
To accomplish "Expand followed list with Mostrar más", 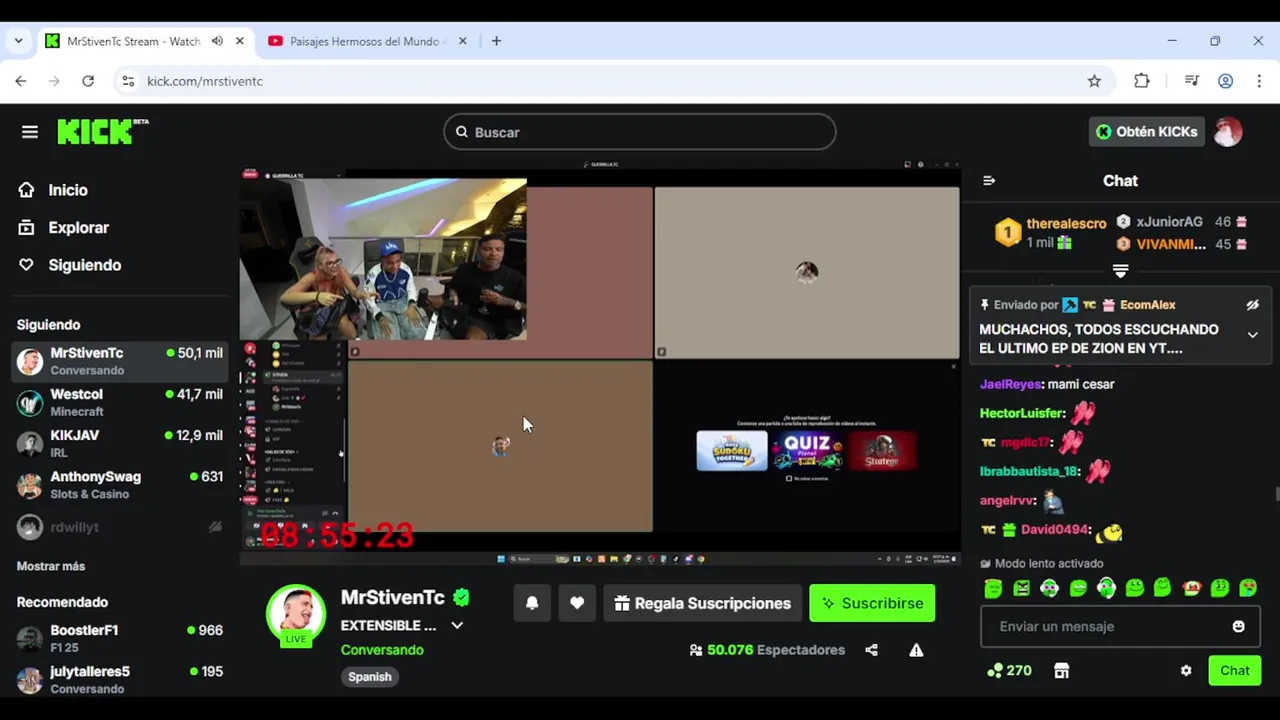I will 51,566.
